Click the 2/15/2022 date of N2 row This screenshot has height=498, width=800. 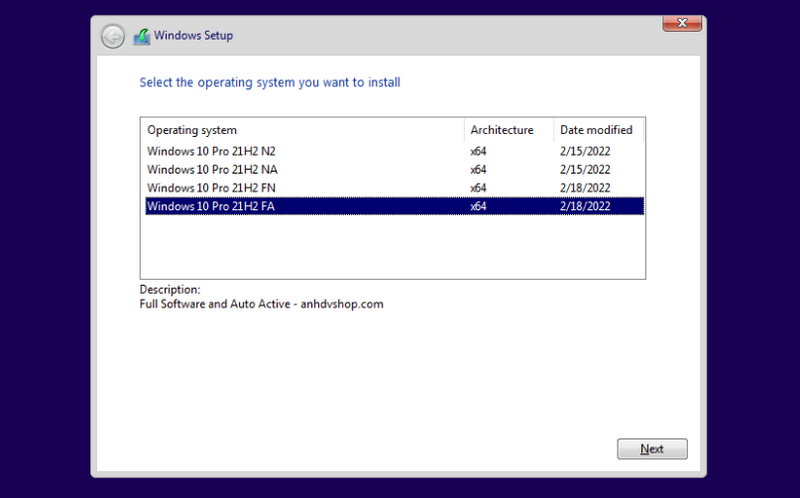(x=585, y=152)
